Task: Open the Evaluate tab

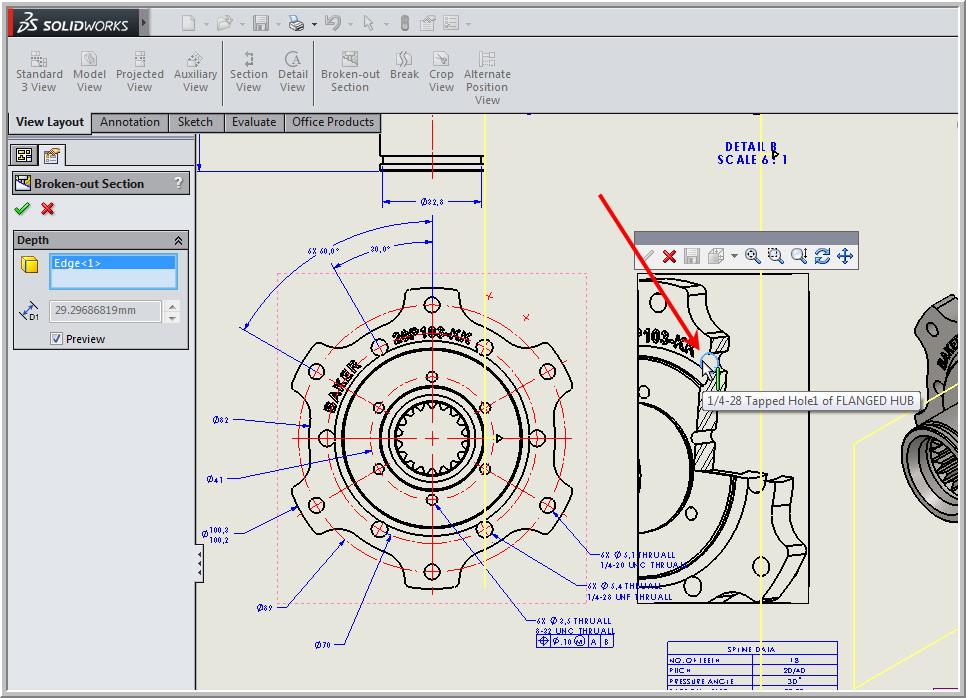Action: [254, 122]
